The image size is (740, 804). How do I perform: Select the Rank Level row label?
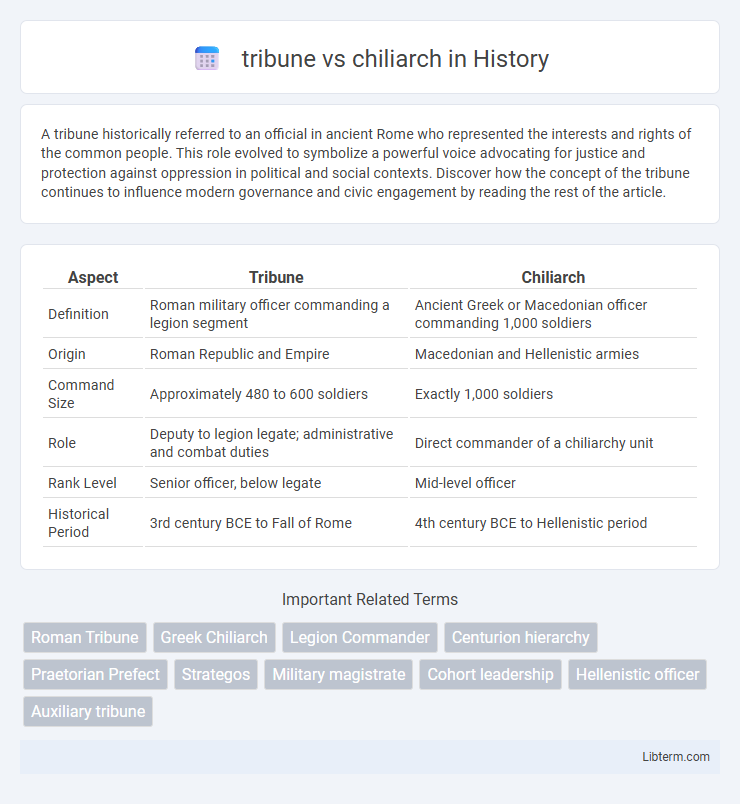pyautogui.click(x=82, y=483)
